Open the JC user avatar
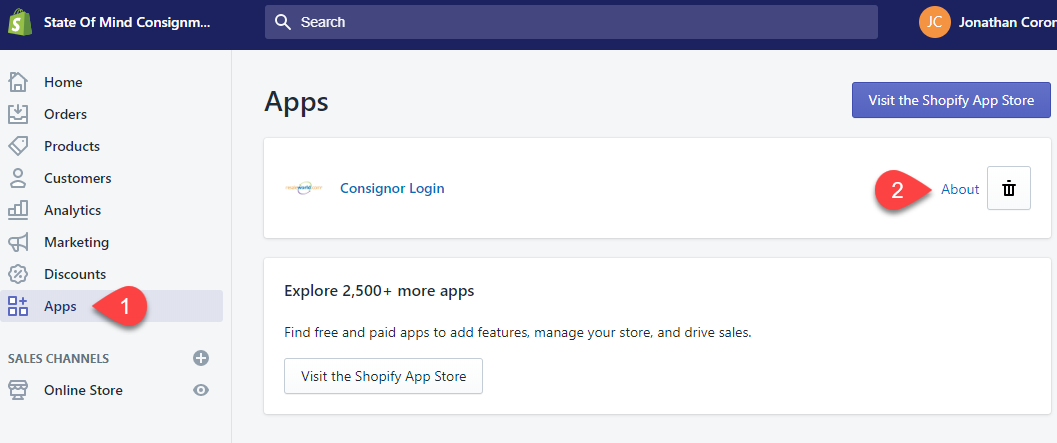Screen dimensions: 1057x443 [934, 22]
